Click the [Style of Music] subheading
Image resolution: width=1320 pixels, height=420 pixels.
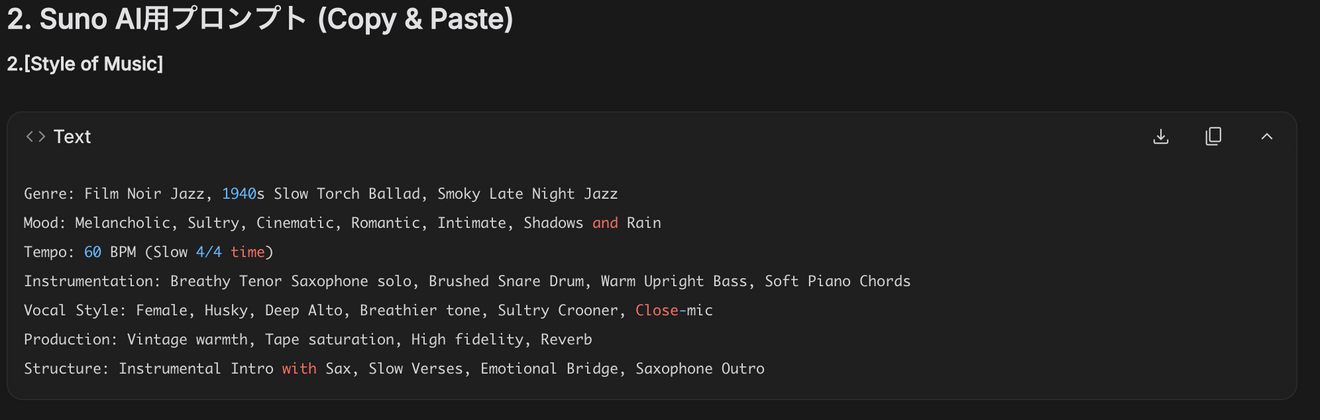(x=85, y=64)
